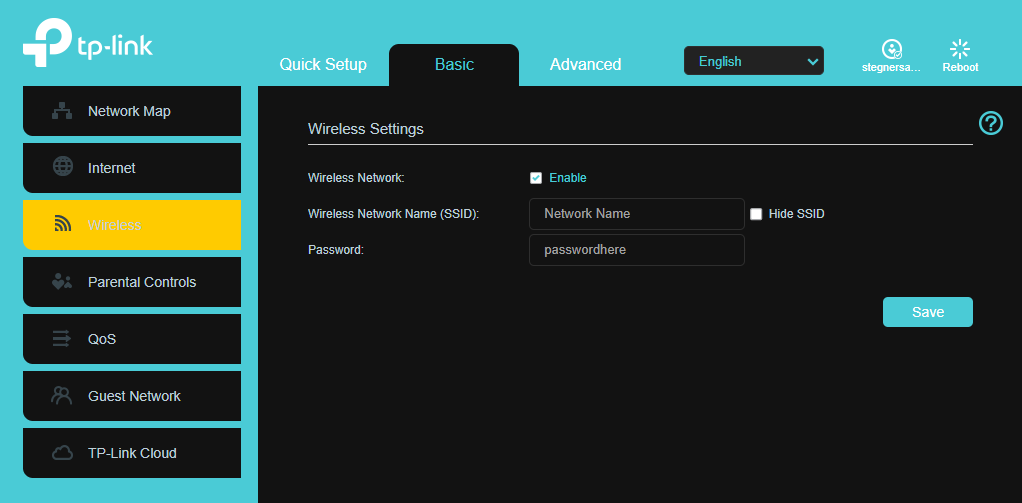Click the Network Map topology icon
1022x503 pixels.
(62, 111)
